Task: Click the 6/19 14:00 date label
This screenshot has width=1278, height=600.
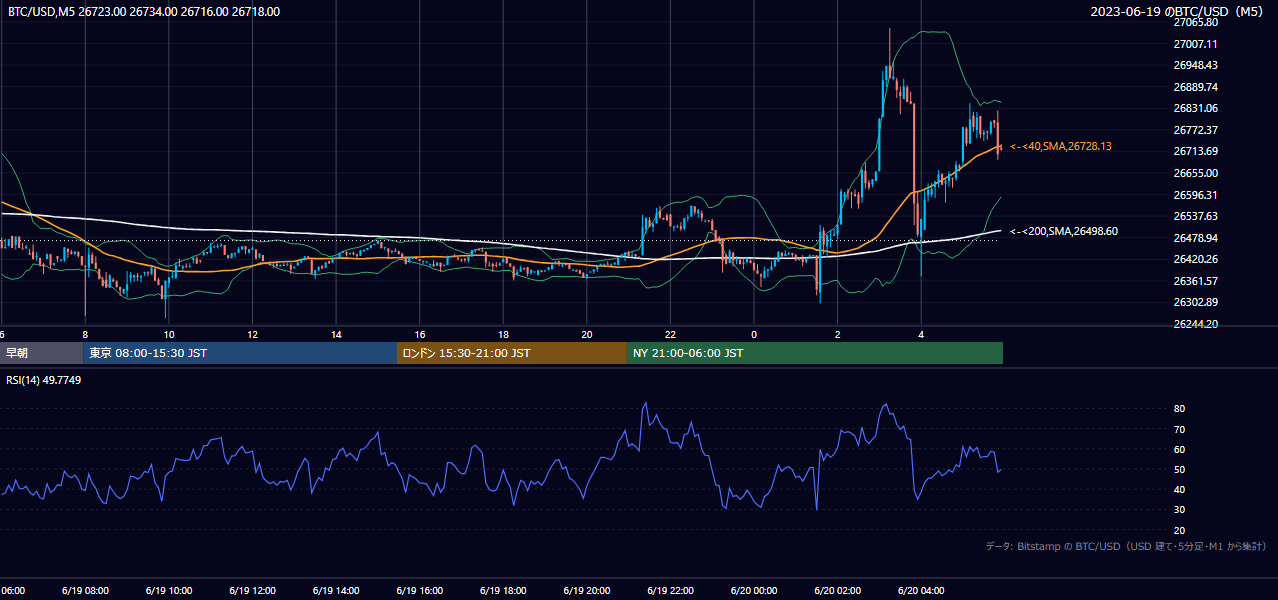Action: coord(336,590)
